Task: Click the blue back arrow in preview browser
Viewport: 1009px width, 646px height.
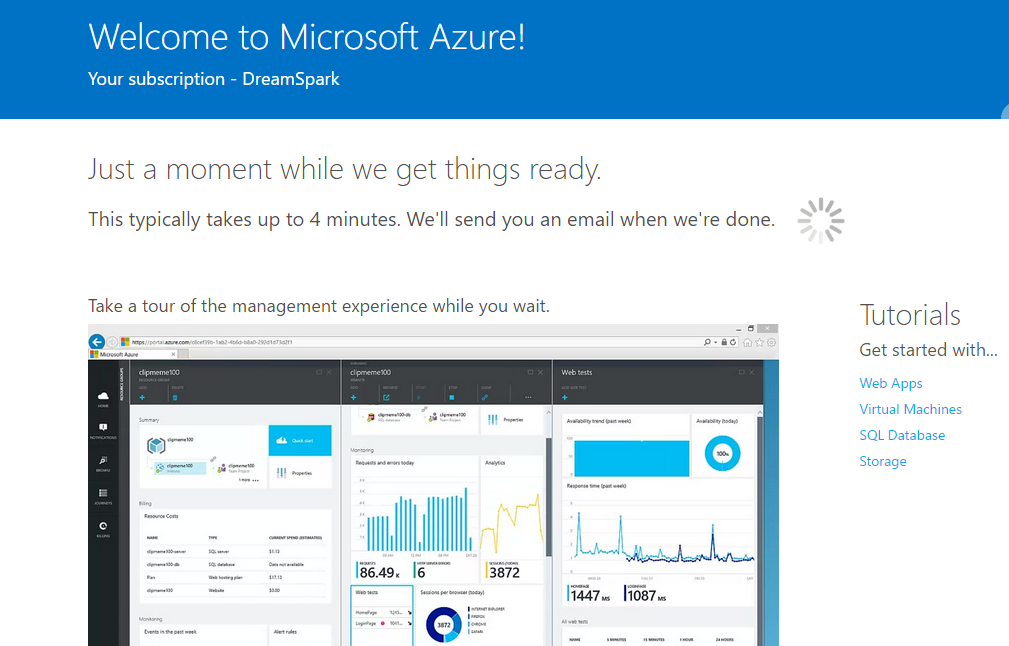Action: pyautogui.click(x=97, y=342)
